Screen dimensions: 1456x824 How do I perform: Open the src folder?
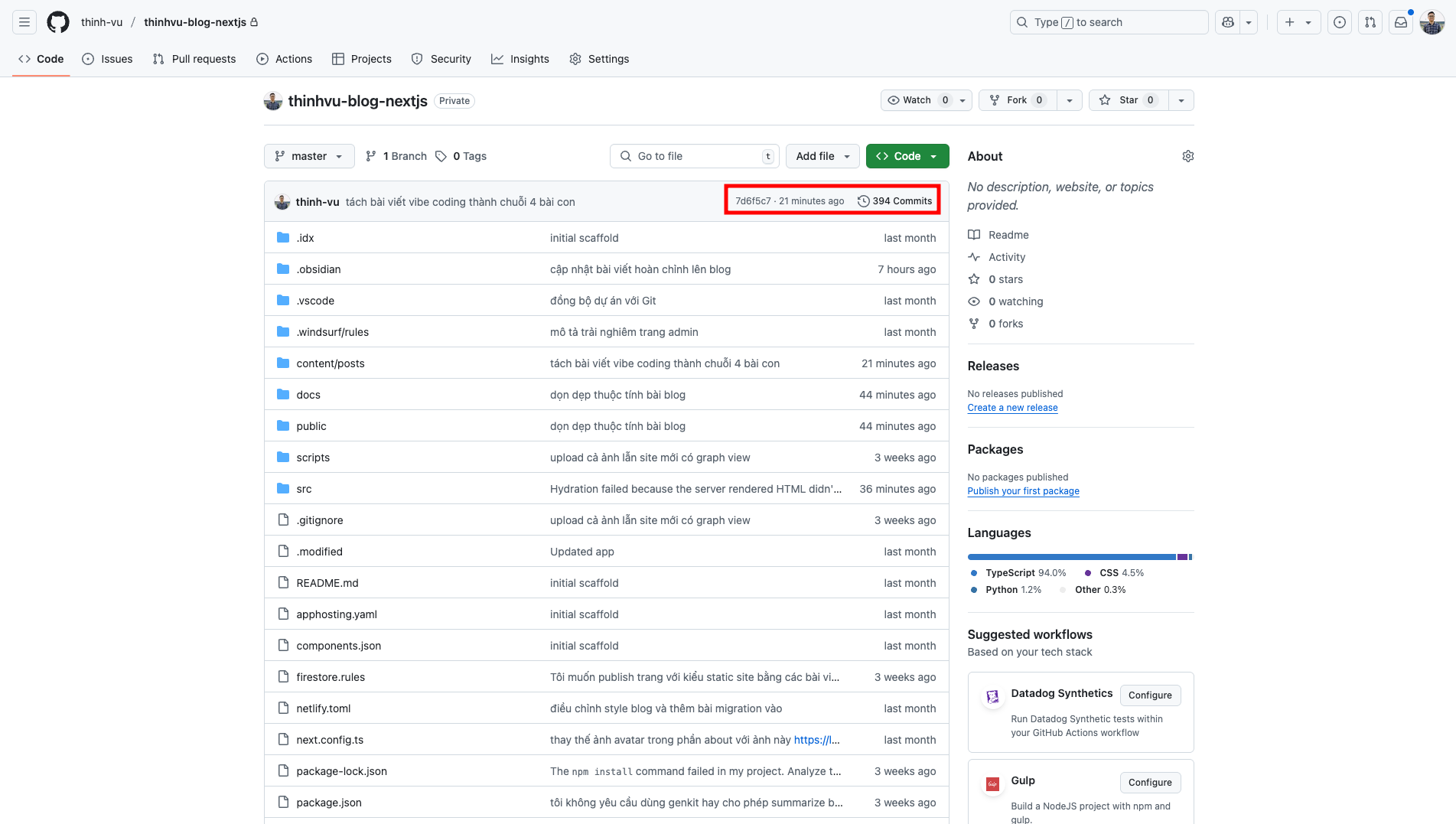[304, 489]
